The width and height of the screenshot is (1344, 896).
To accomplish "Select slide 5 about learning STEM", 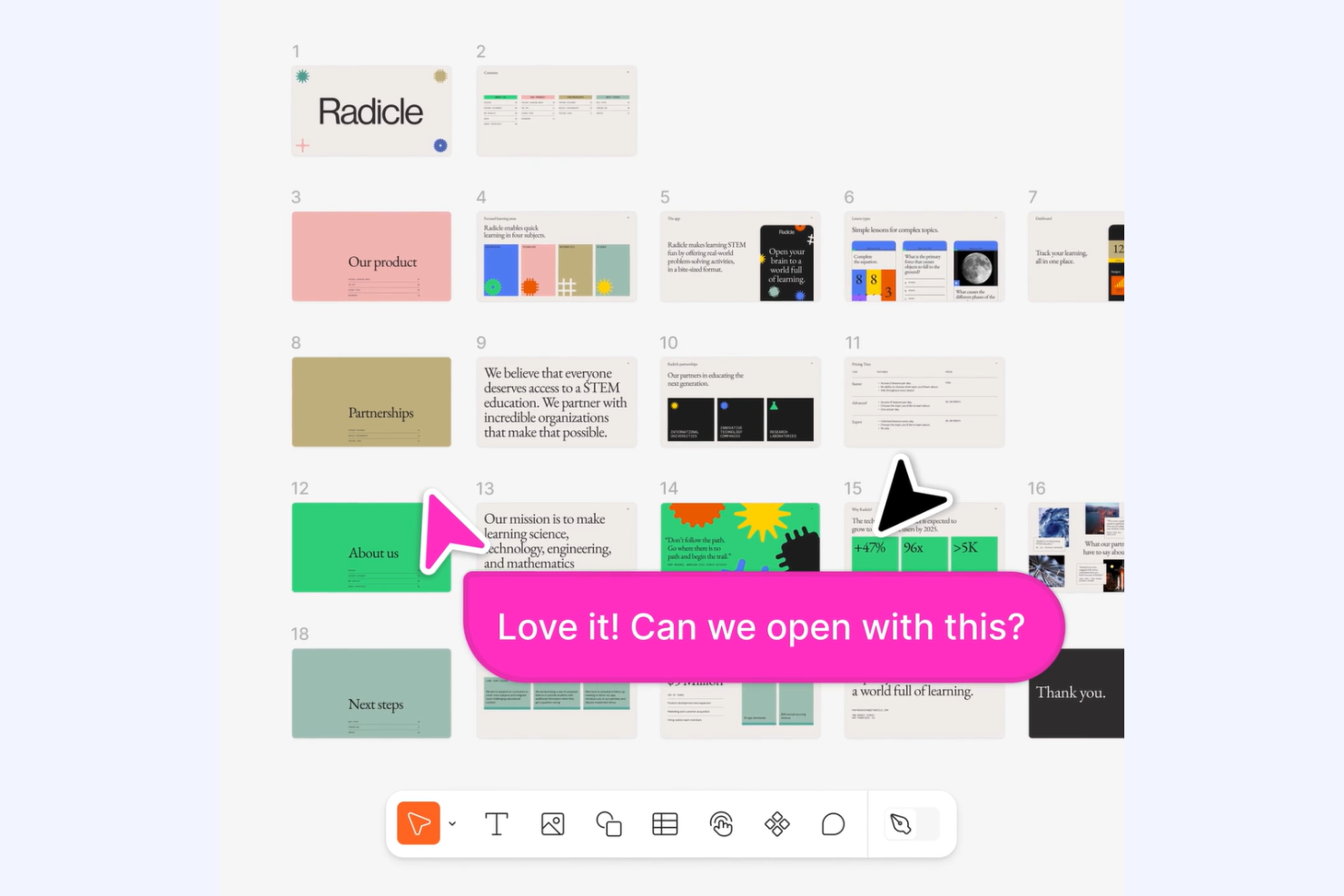I will tap(740, 256).
